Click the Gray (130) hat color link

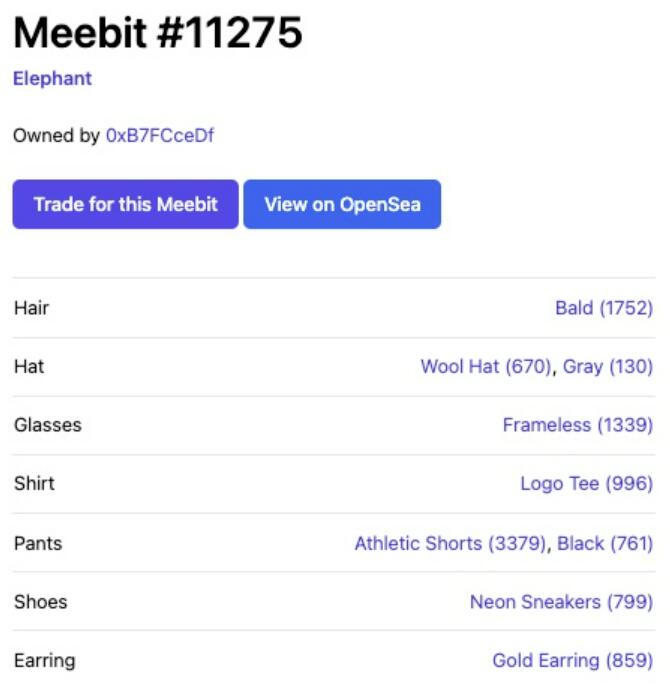(x=607, y=367)
